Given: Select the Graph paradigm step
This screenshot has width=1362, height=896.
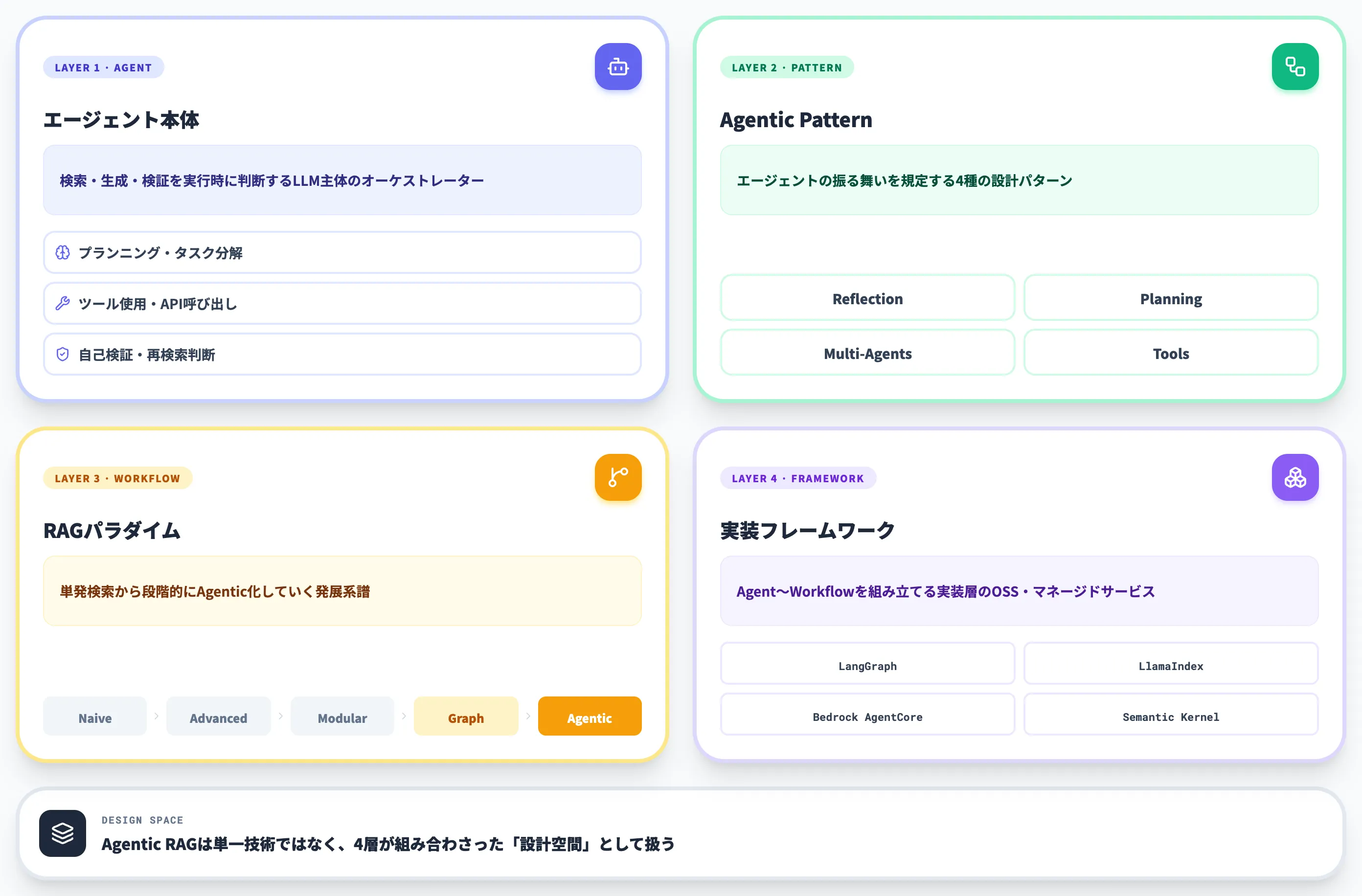Looking at the screenshot, I should pyautogui.click(x=466, y=717).
